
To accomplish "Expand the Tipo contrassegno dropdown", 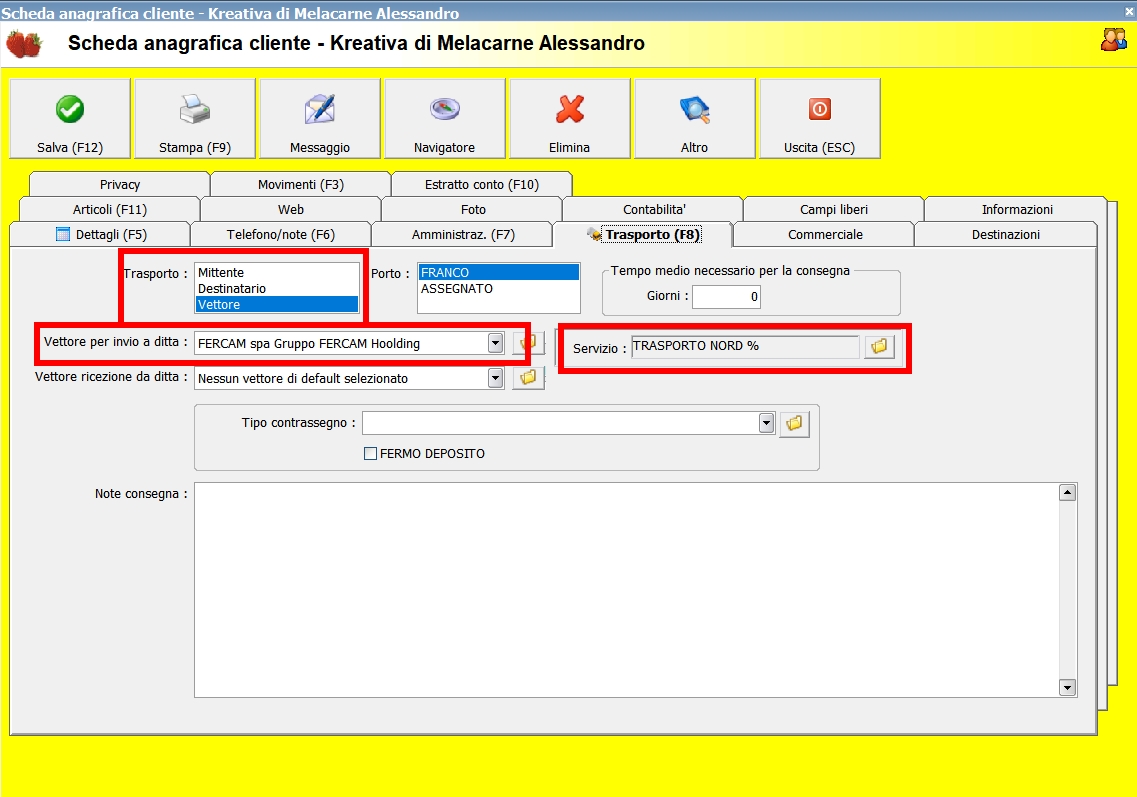I will (766, 423).
